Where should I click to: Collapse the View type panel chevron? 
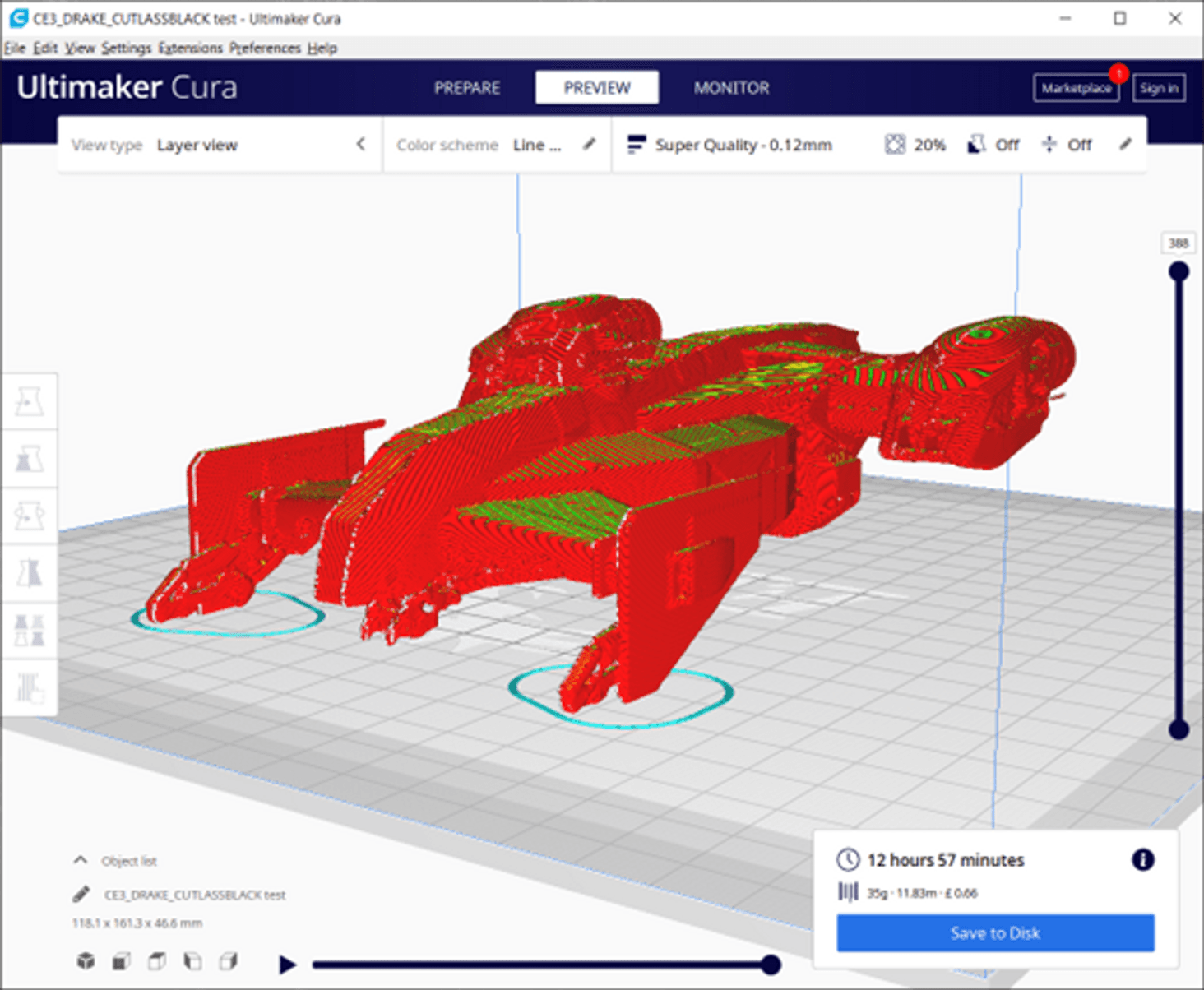(x=361, y=144)
